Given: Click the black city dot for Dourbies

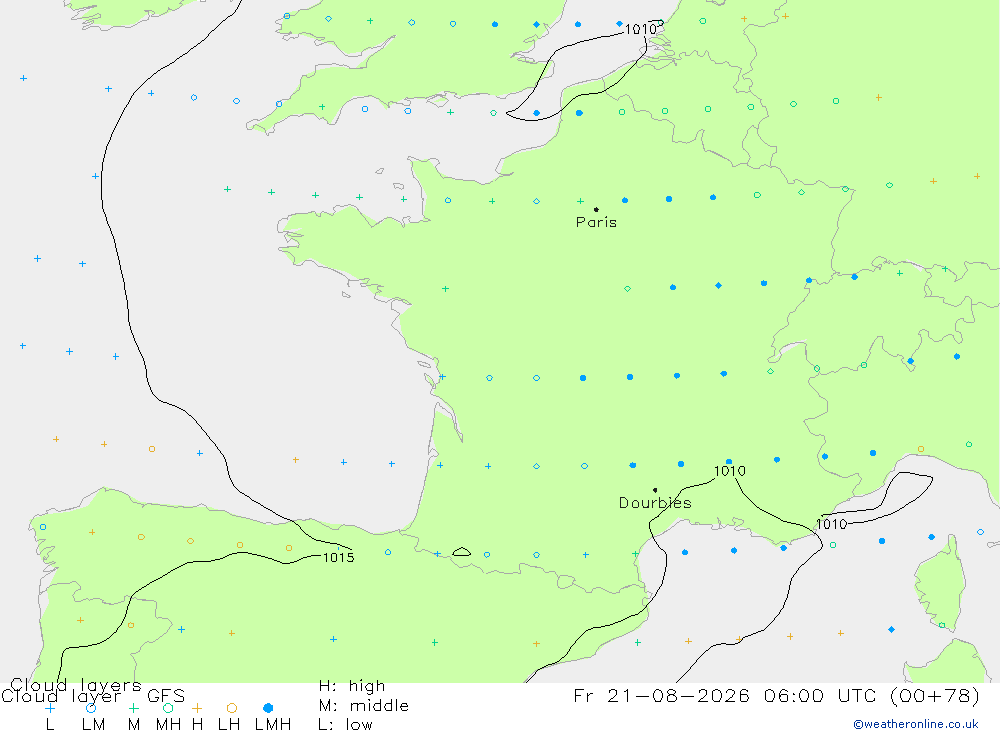Looking at the screenshot, I should coord(655,490).
